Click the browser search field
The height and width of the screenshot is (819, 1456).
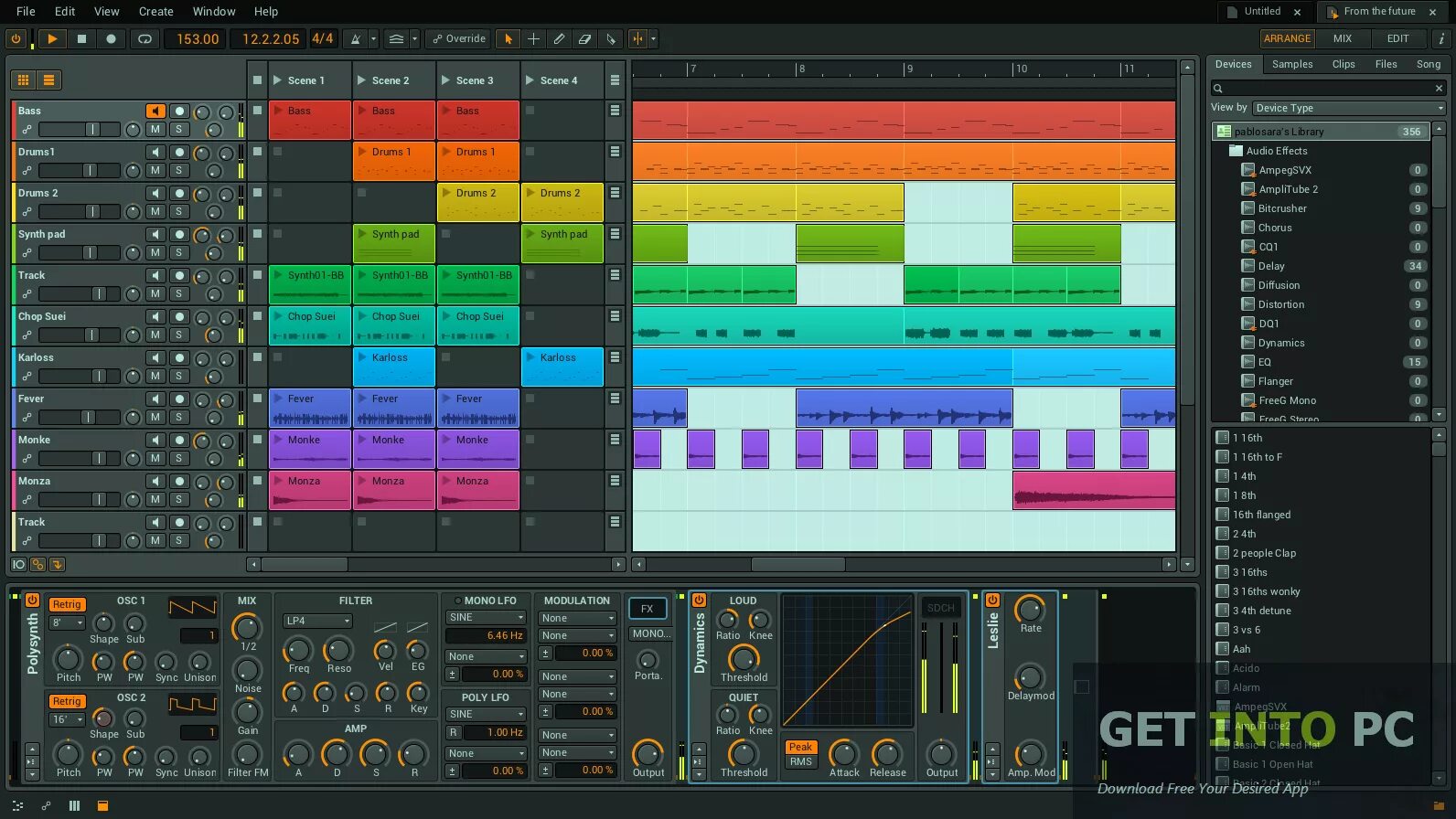coord(1329,88)
